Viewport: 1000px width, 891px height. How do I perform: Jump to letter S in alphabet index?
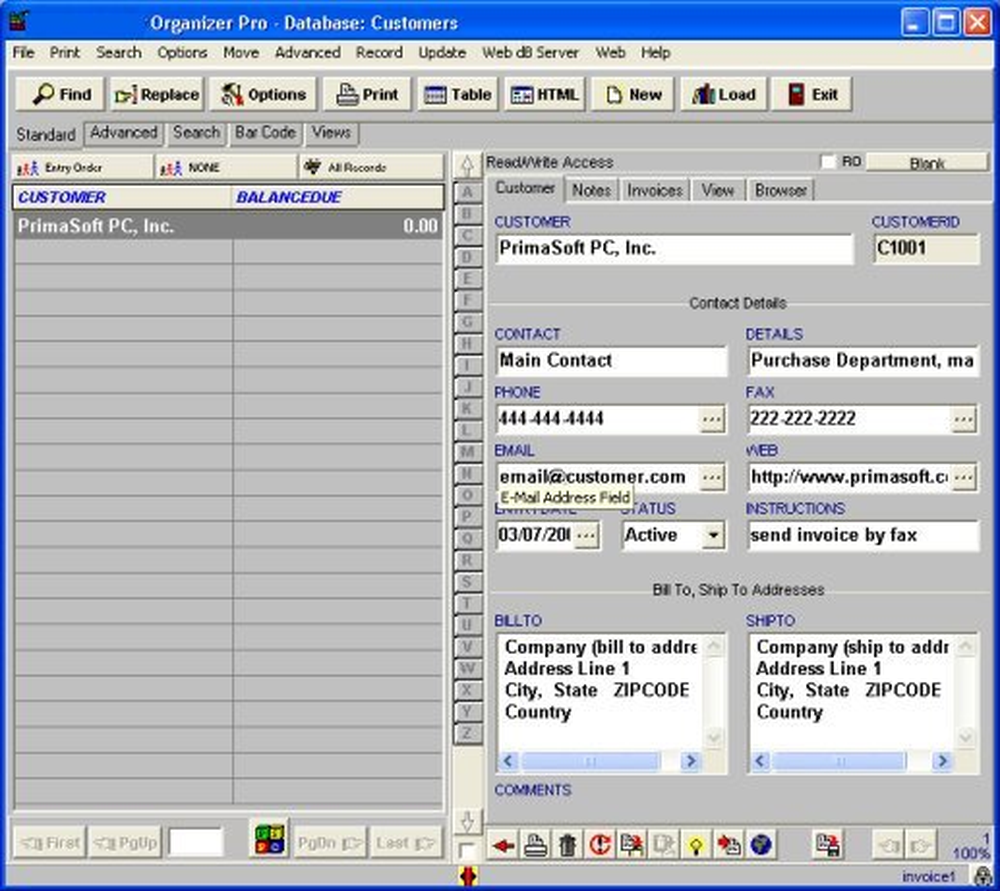pyautogui.click(x=467, y=582)
